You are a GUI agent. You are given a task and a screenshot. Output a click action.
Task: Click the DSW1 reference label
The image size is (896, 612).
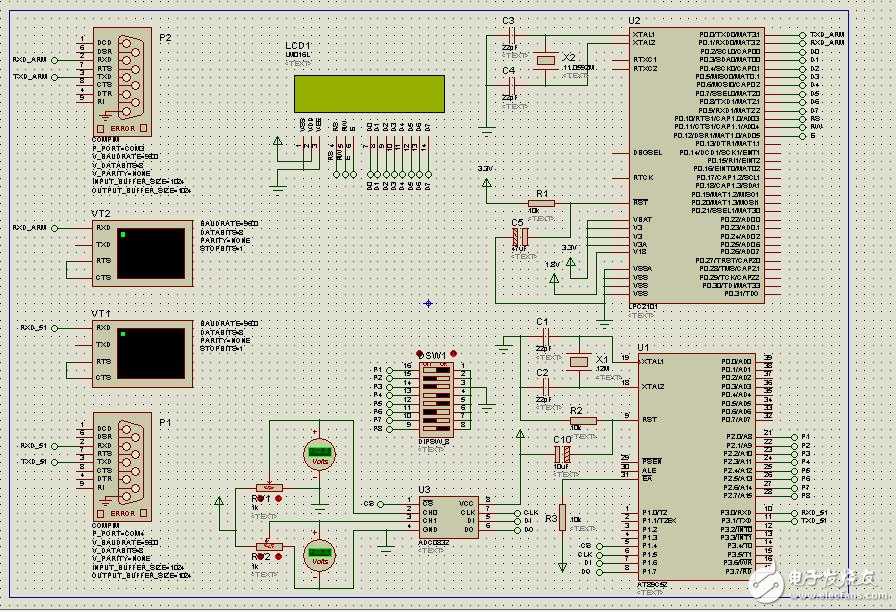click(434, 355)
